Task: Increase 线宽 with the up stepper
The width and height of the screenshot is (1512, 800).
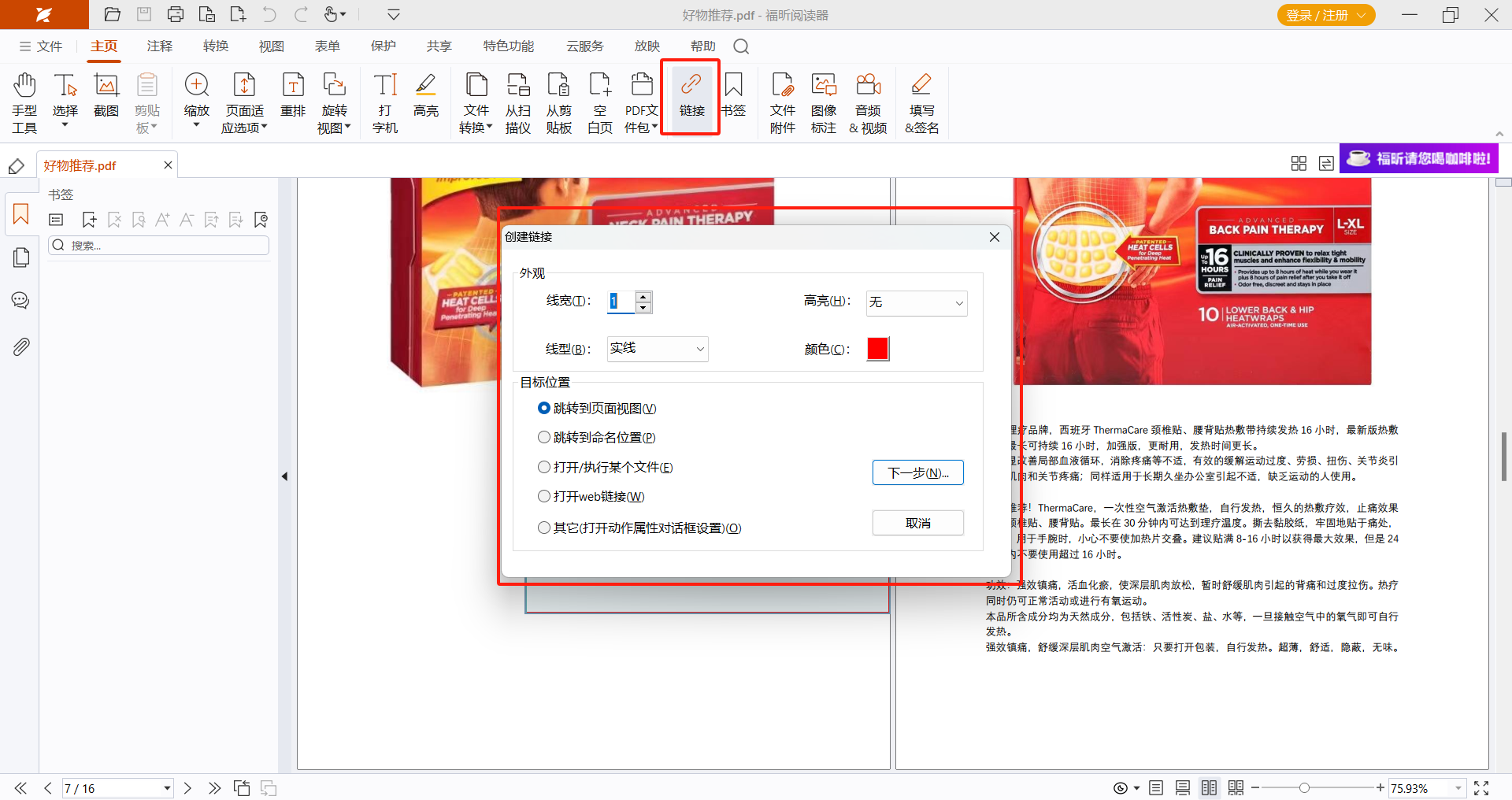Action: 643,297
